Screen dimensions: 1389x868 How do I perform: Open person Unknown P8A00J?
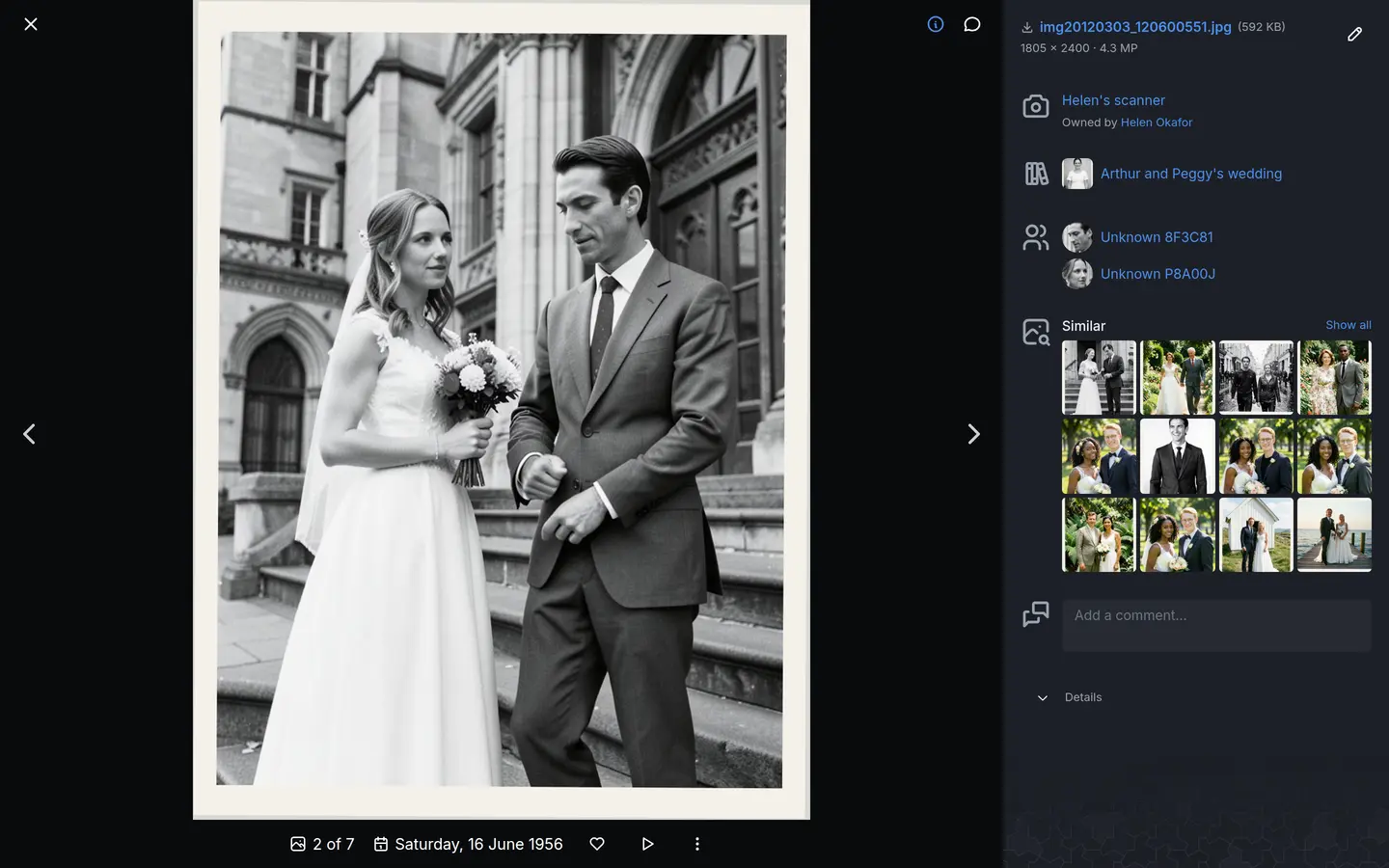click(1157, 274)
